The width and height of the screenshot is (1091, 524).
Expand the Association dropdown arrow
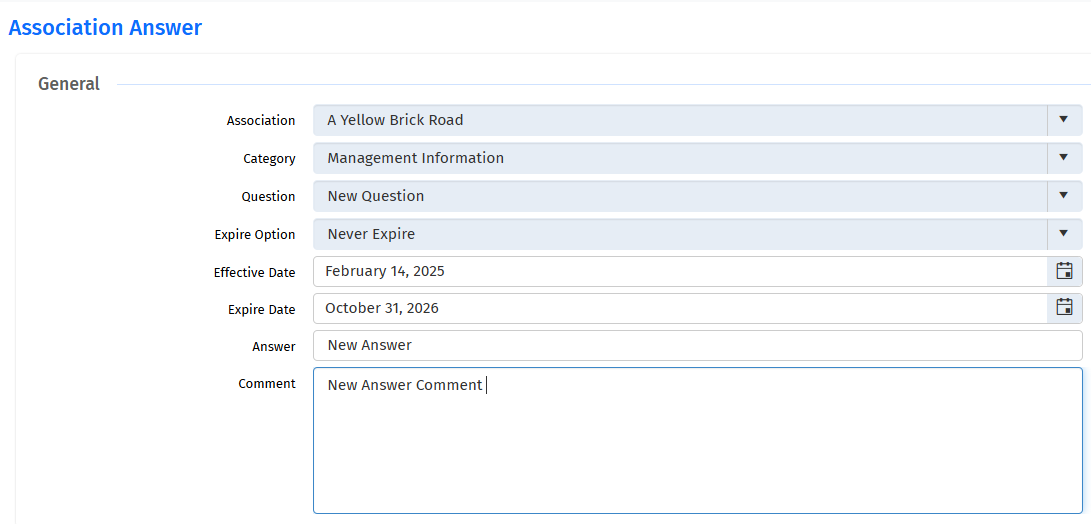pyautogui.click(x=1064, y=120)
